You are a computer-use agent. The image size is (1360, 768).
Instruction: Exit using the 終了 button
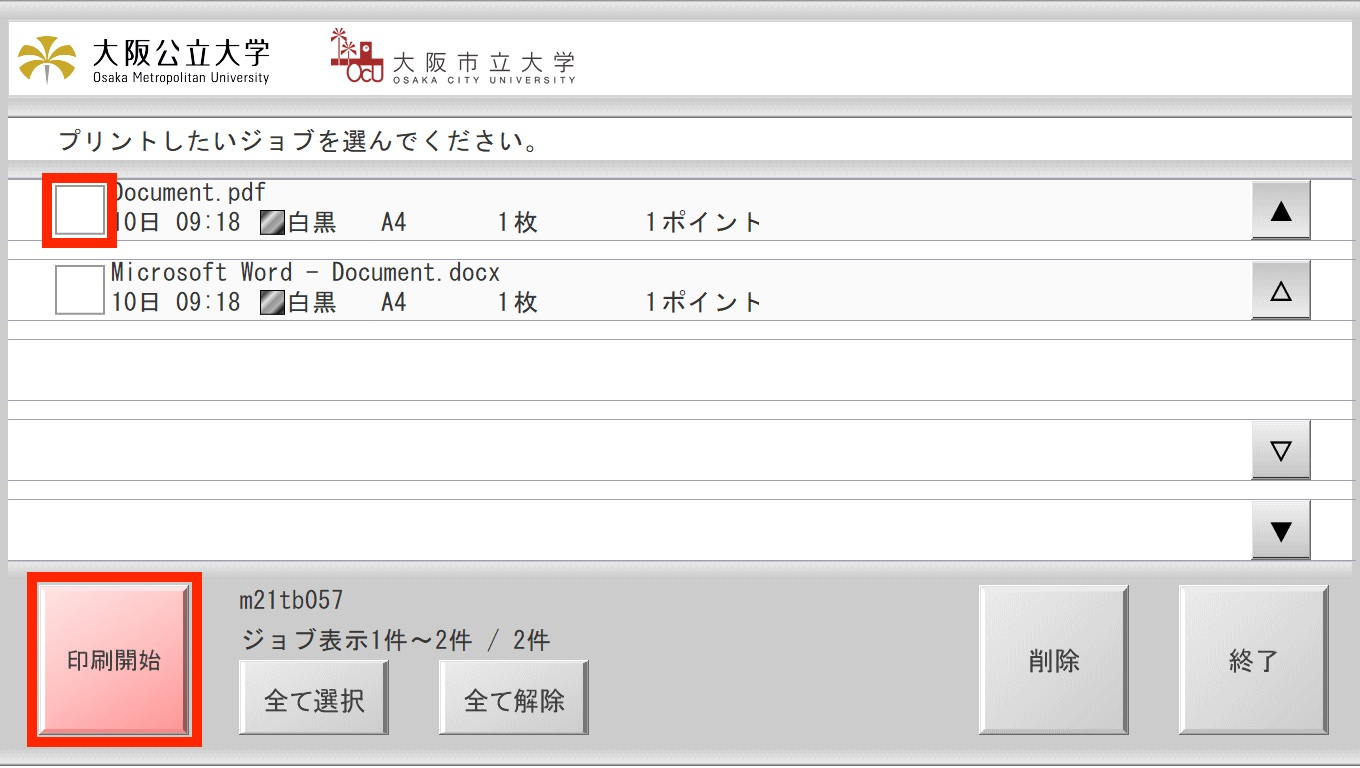click(1254, 661)
